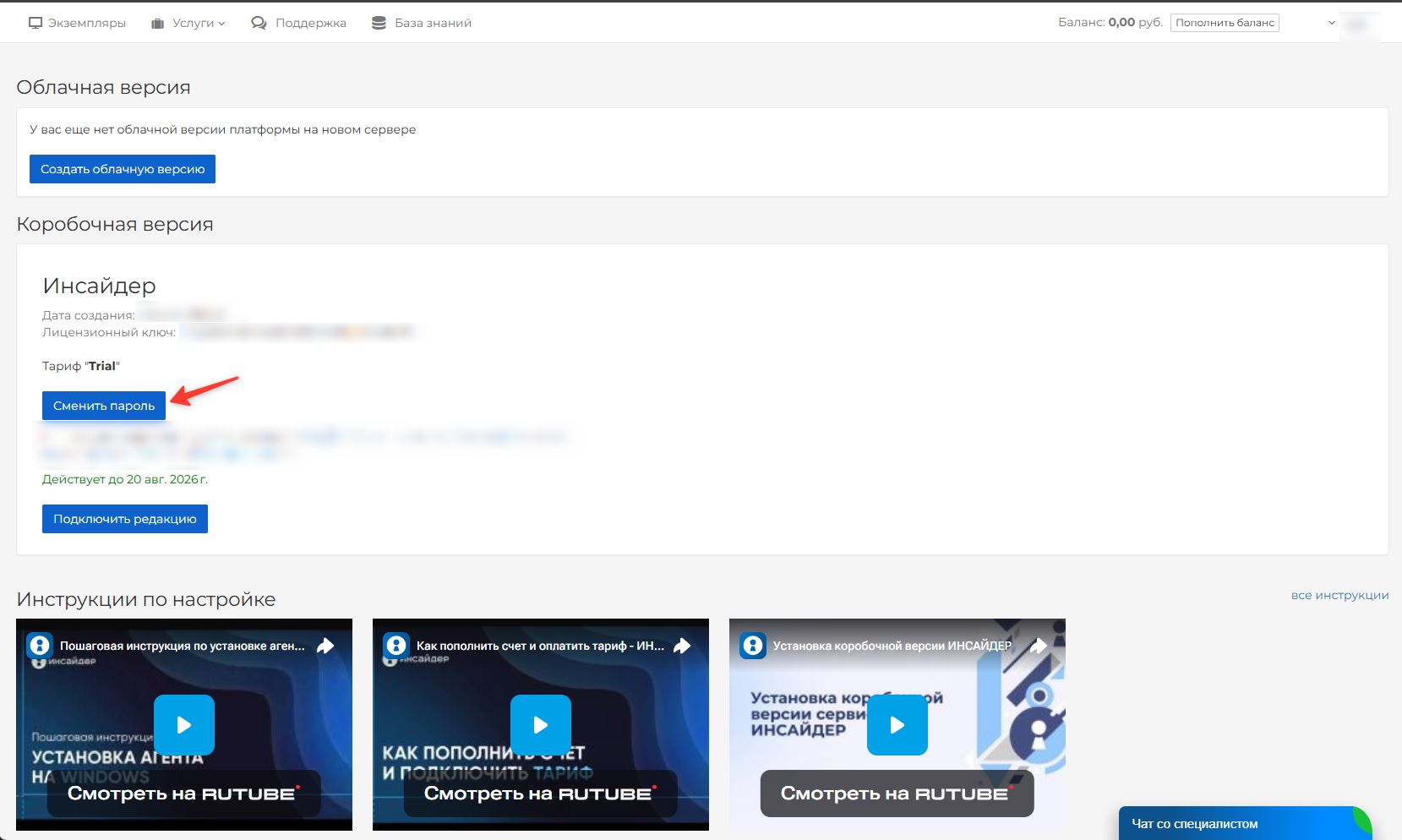The width and height of the screenshot is (1402, 840).
Task: Click the Тариф "Trial" text
Action: 81,366
